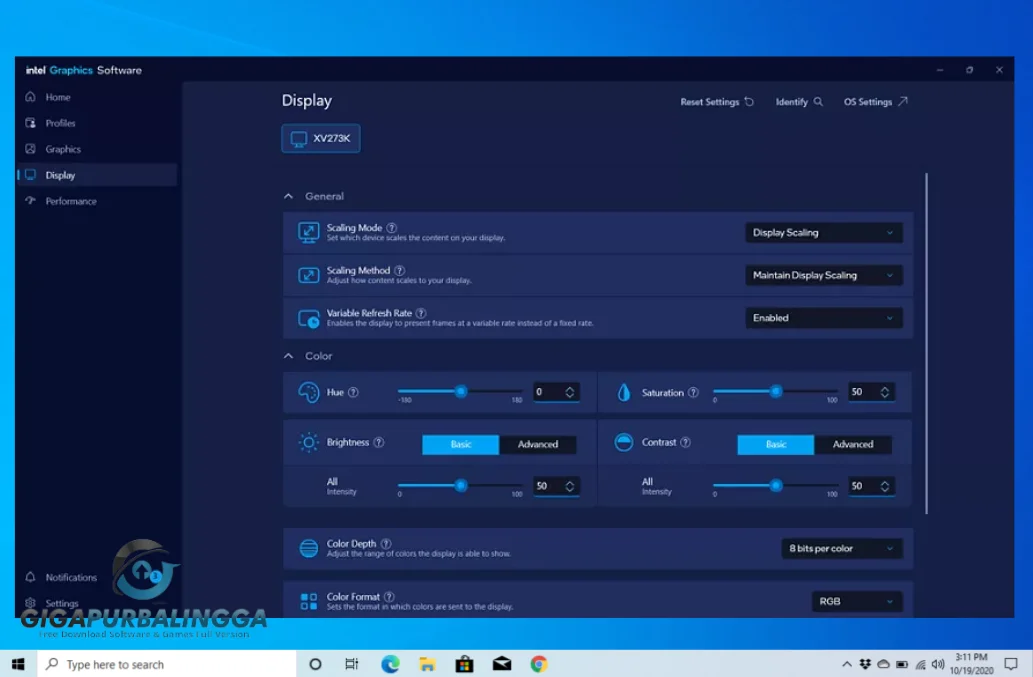Open Microsoft Store from taskbar
The height and width of the screenshot is (677, 1033).
pos(464,664)
